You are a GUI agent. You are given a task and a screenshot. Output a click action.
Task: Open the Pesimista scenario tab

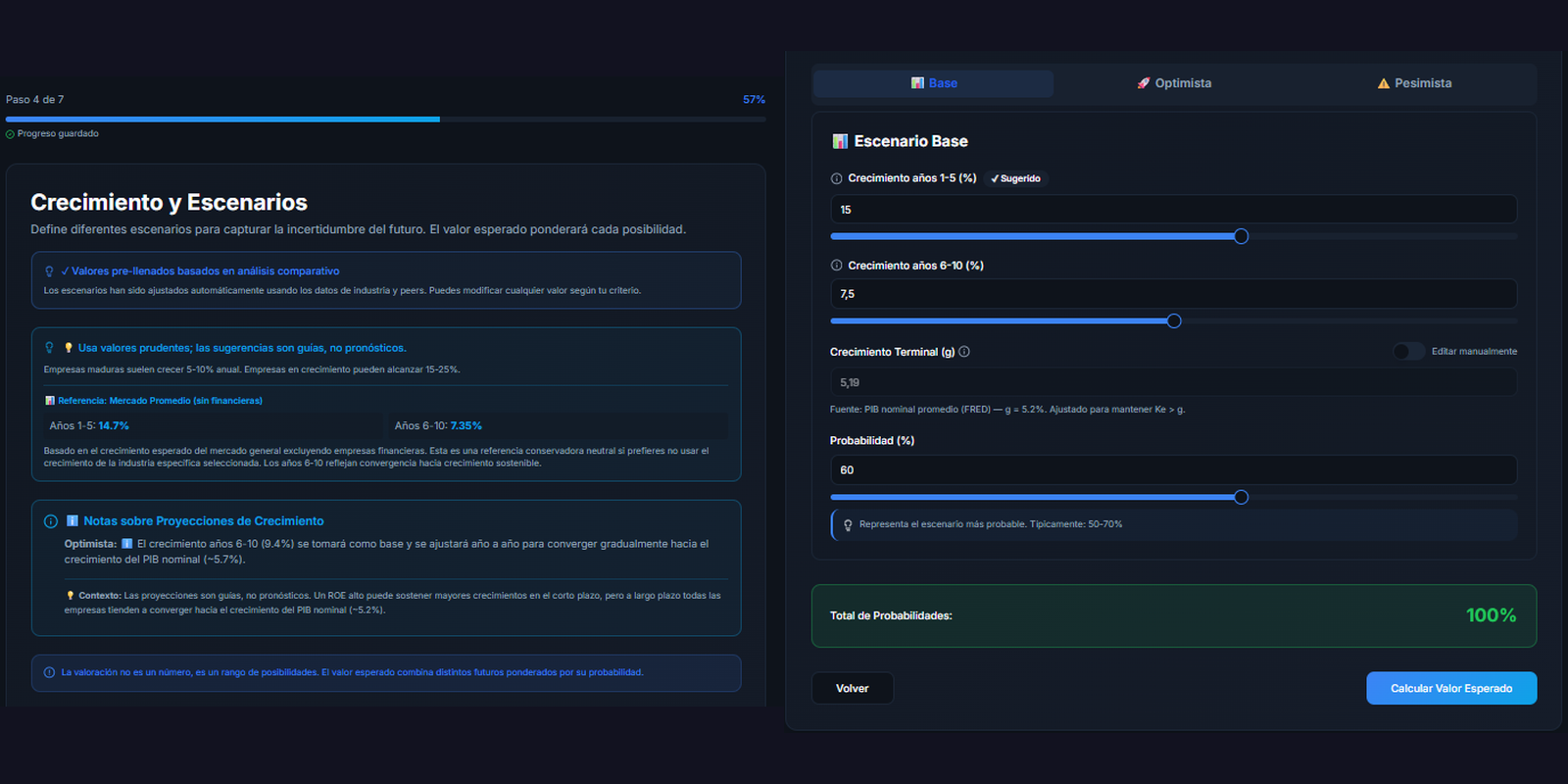pyautogui.click(x=1414, y=83)
